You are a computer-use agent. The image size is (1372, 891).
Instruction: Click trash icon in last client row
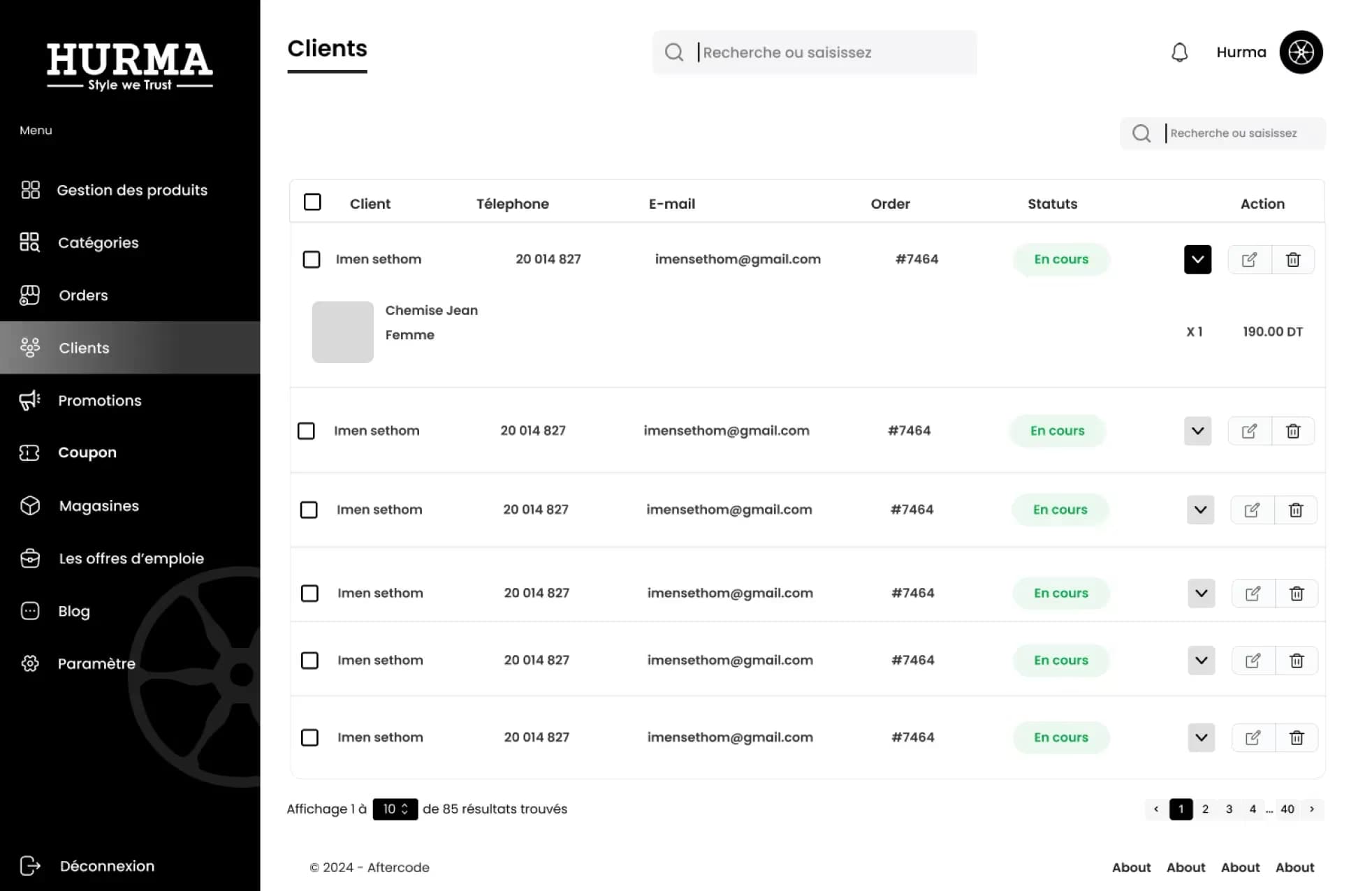coord(1296,737)
